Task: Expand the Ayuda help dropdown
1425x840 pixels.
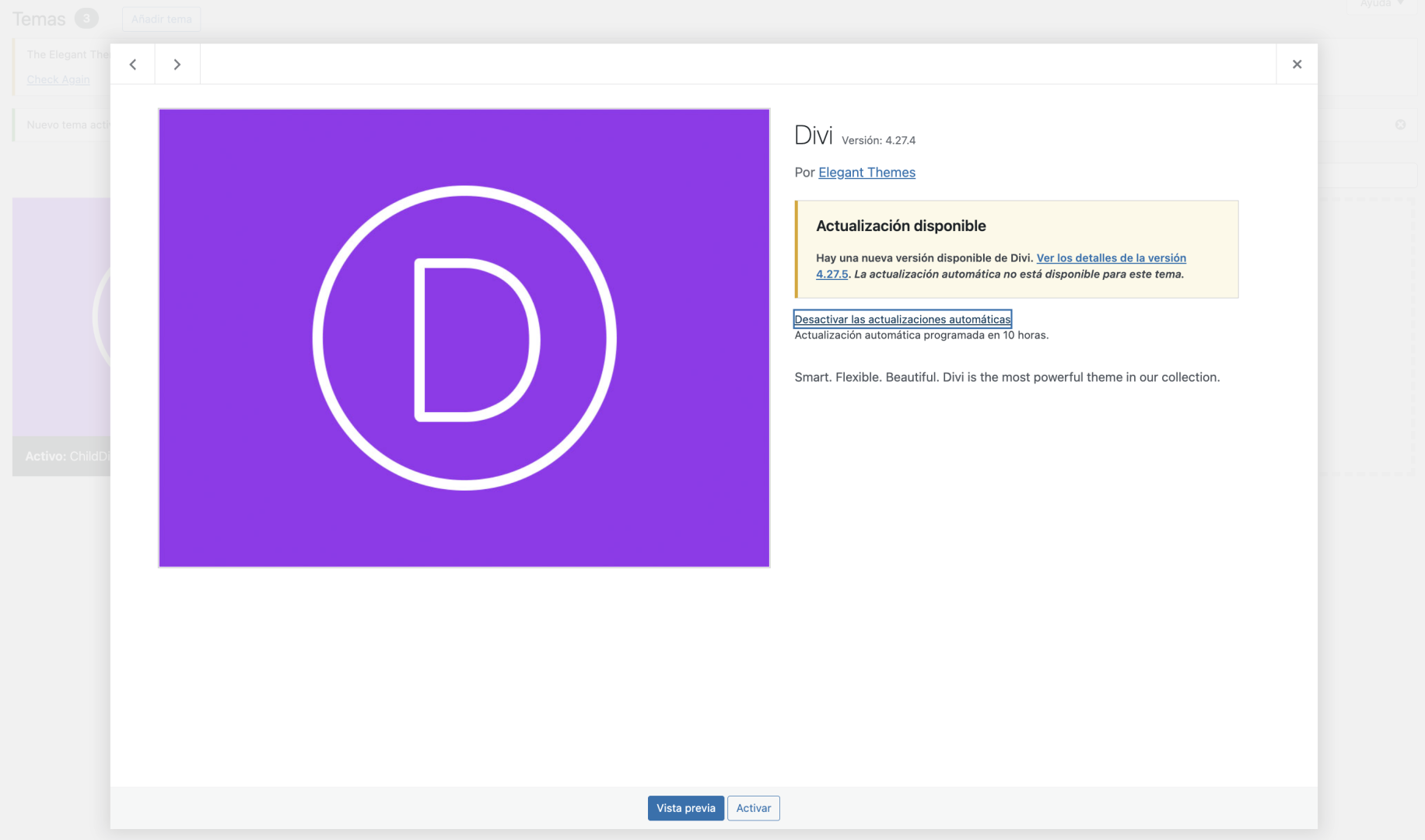Action: (x=1381, y=4)
